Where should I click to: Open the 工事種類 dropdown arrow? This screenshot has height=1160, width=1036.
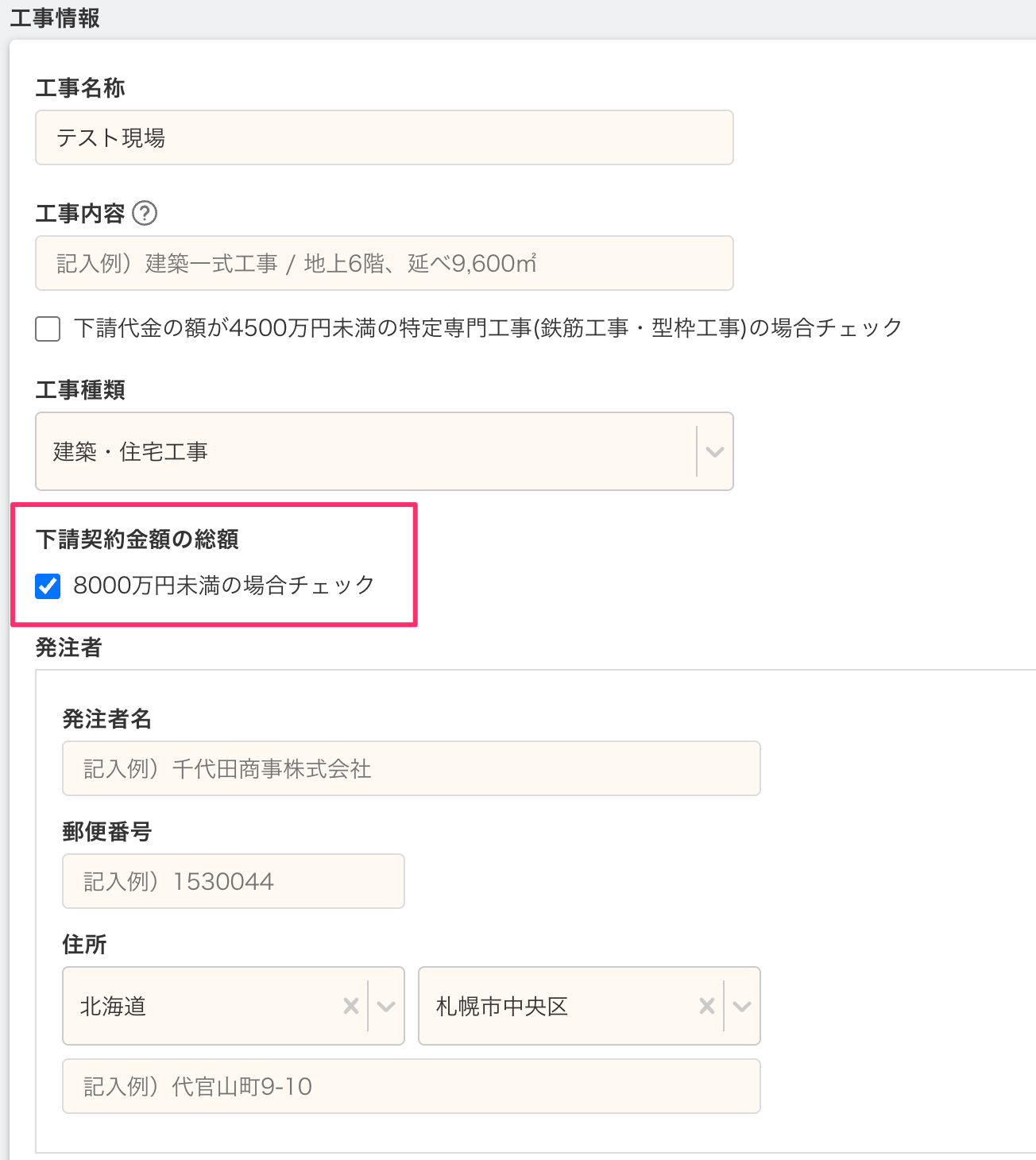(x=714, y=451)
